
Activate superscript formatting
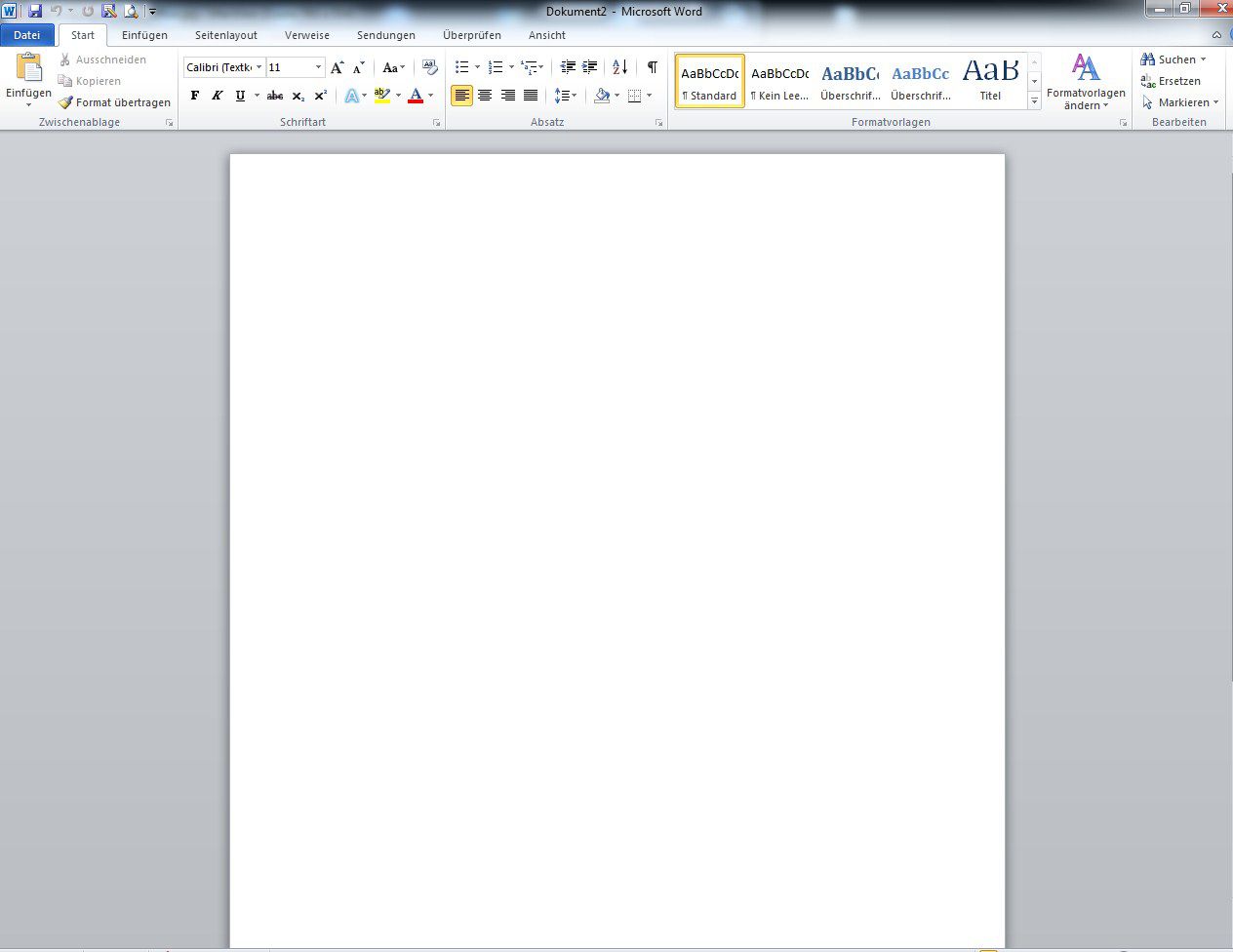point(319,95)
